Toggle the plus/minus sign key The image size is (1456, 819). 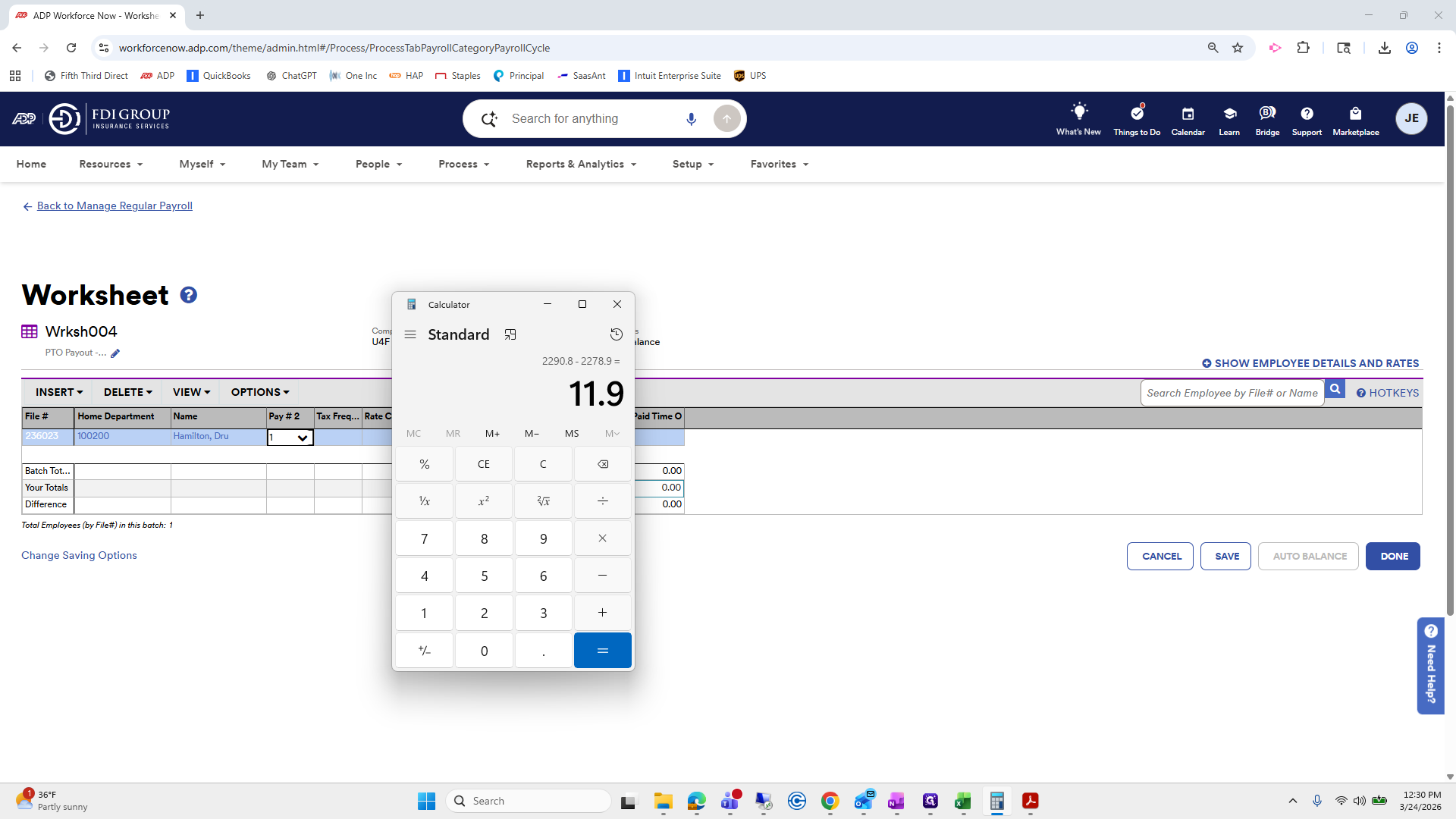[424, 651]
